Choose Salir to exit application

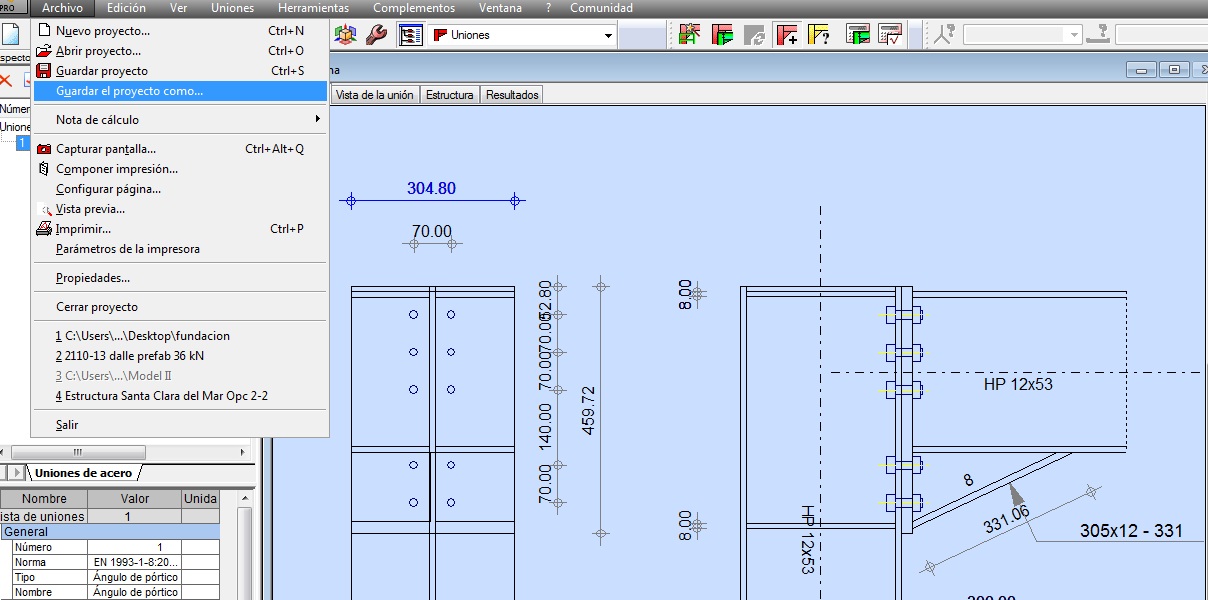180,425
